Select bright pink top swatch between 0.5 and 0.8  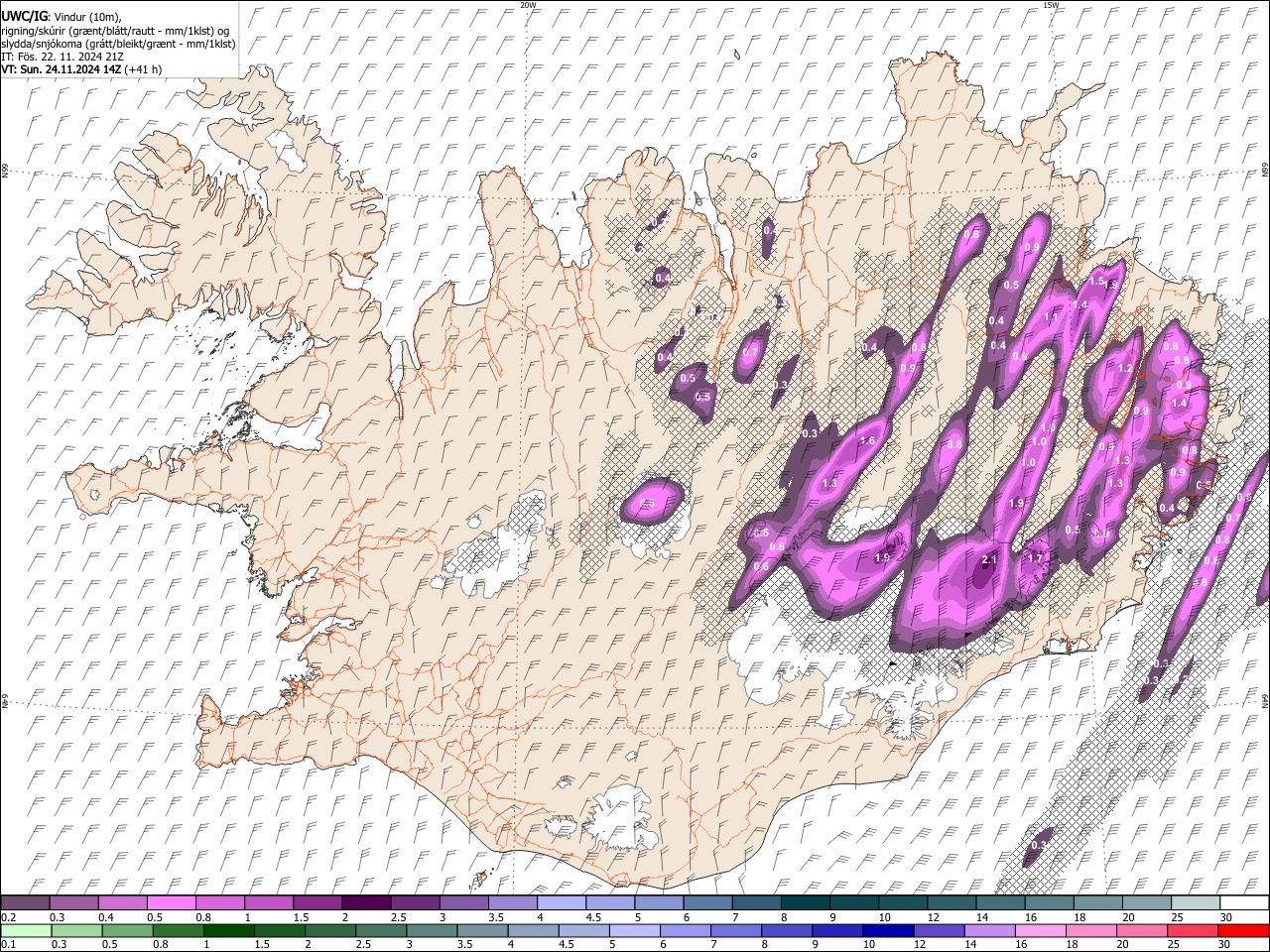(171, 903)
